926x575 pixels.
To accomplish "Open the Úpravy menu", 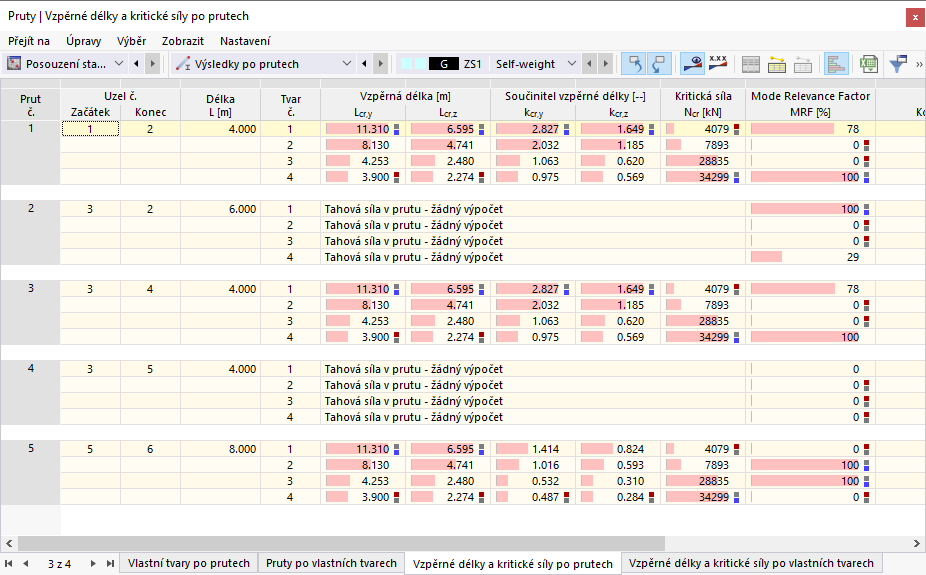I will coord(83,41).
